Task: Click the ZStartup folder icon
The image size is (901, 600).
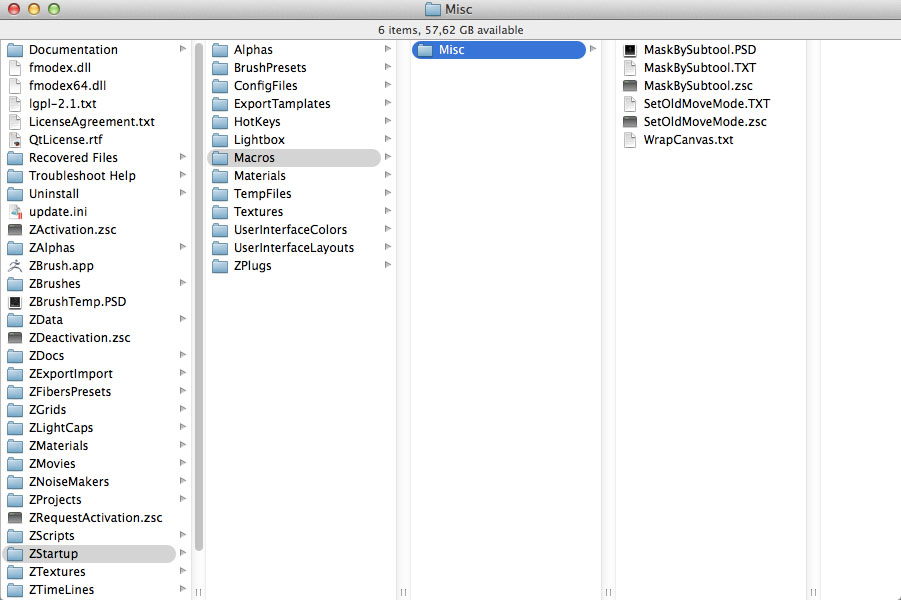Action: tap(15, 554)
